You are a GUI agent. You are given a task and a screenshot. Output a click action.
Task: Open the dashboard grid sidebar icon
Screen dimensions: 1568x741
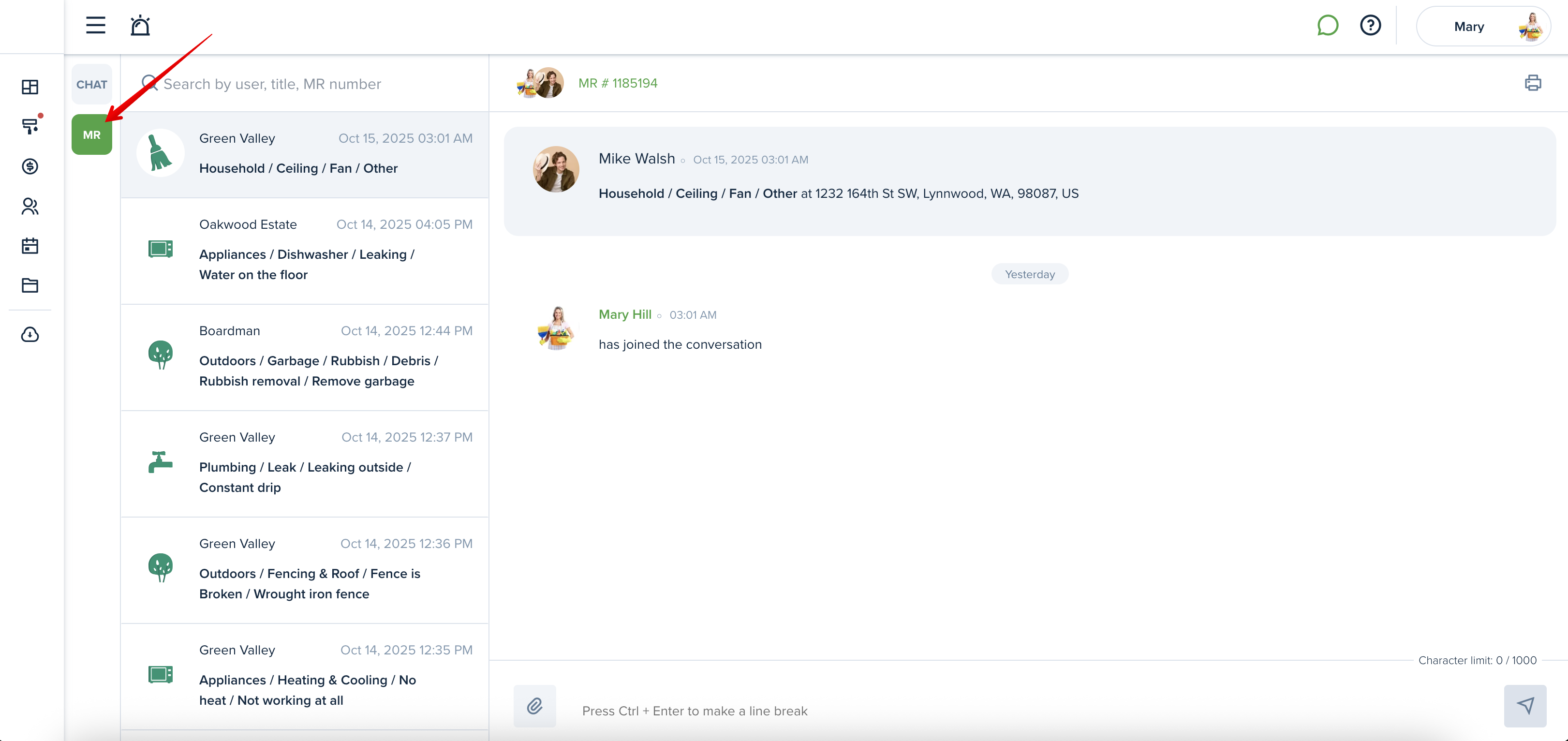[30, 87]
